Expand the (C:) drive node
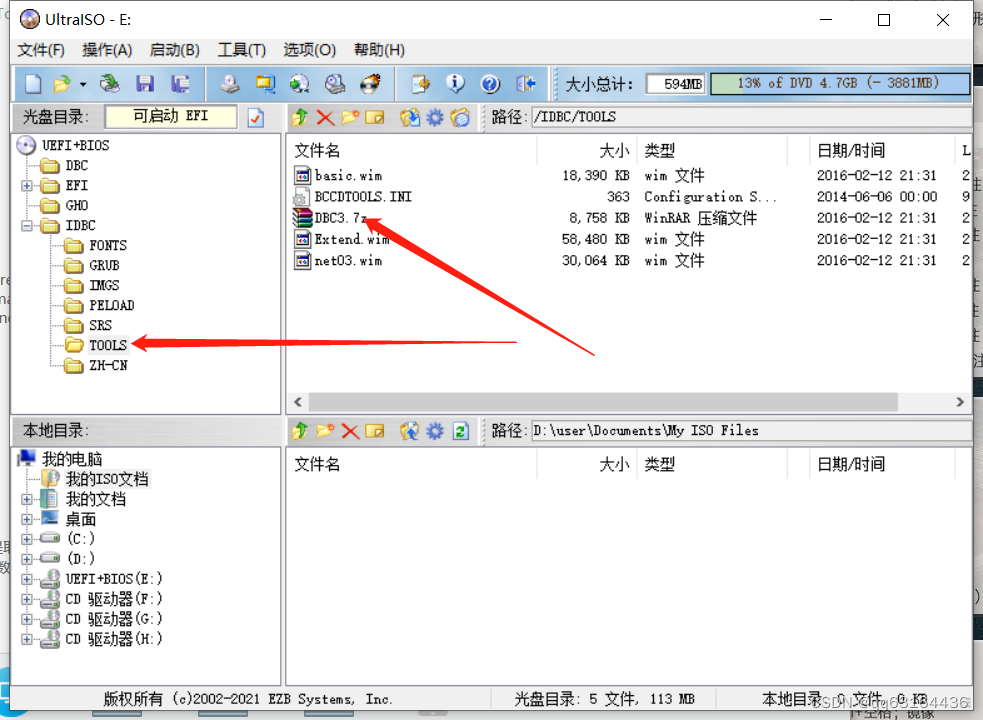983x720 pixels. (26, 539)
